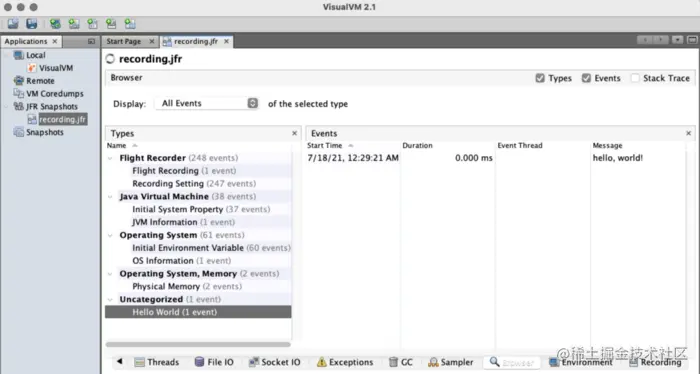Select OS Information (1 event)
Viewport: 700px width, 374px height.
pos(198,261)
